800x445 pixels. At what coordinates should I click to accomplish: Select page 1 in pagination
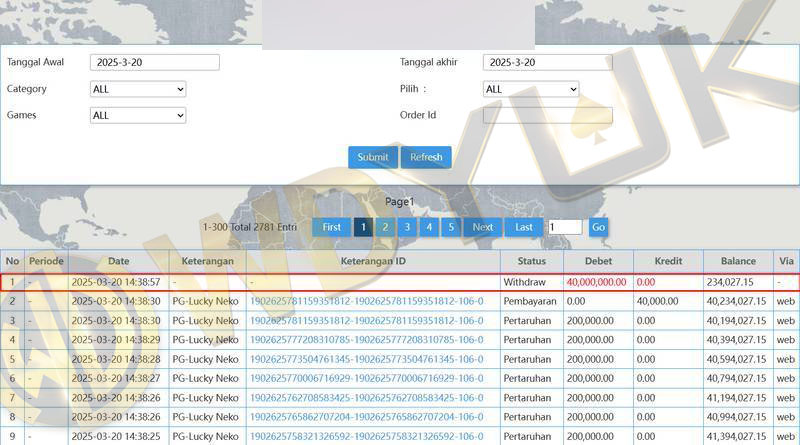coord(363,227)
